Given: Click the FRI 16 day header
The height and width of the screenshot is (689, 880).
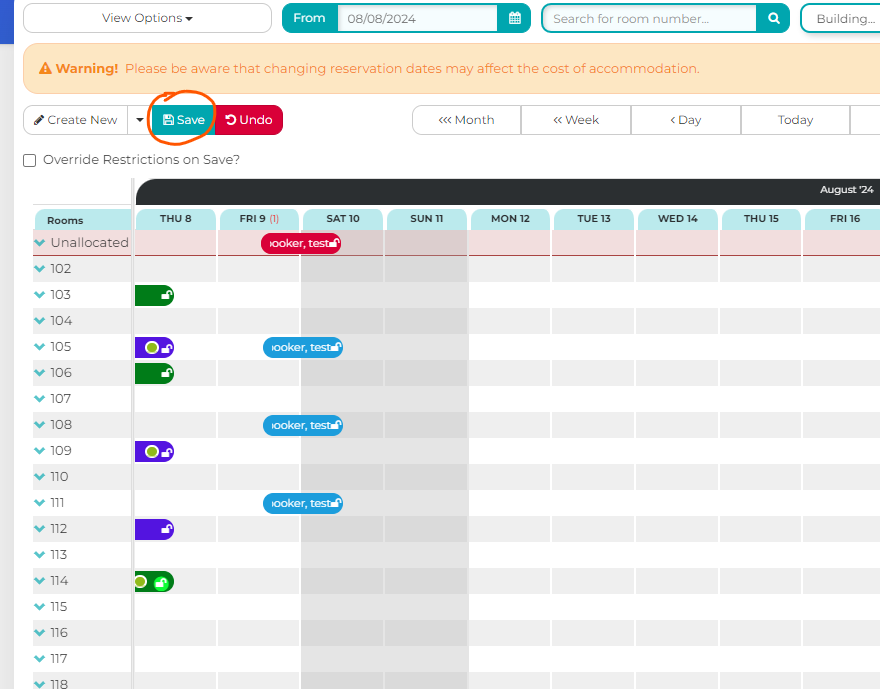Looking at the screenshot, I should (x=843, y=219).
